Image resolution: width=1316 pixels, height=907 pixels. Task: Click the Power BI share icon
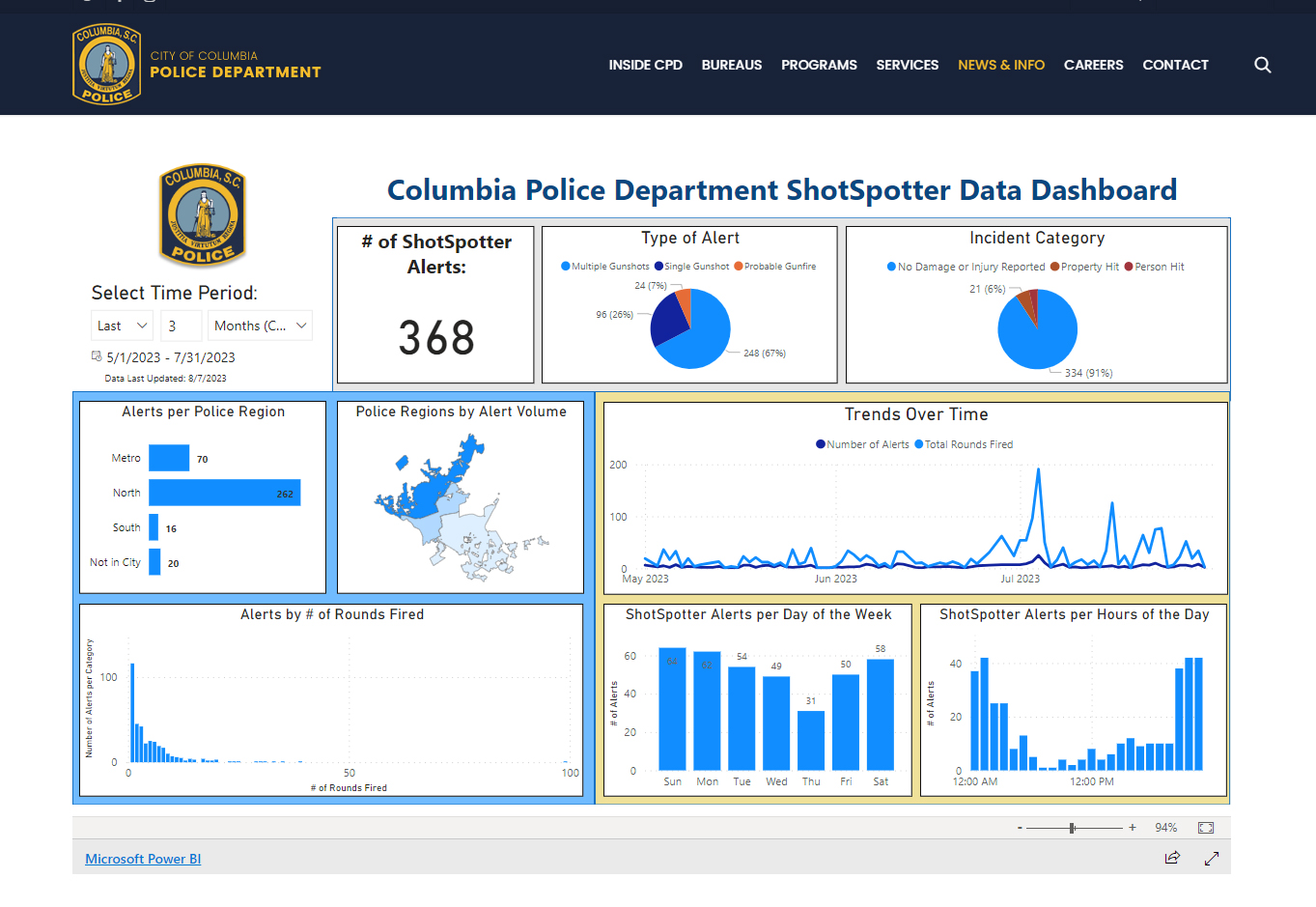pos(1172,858)
